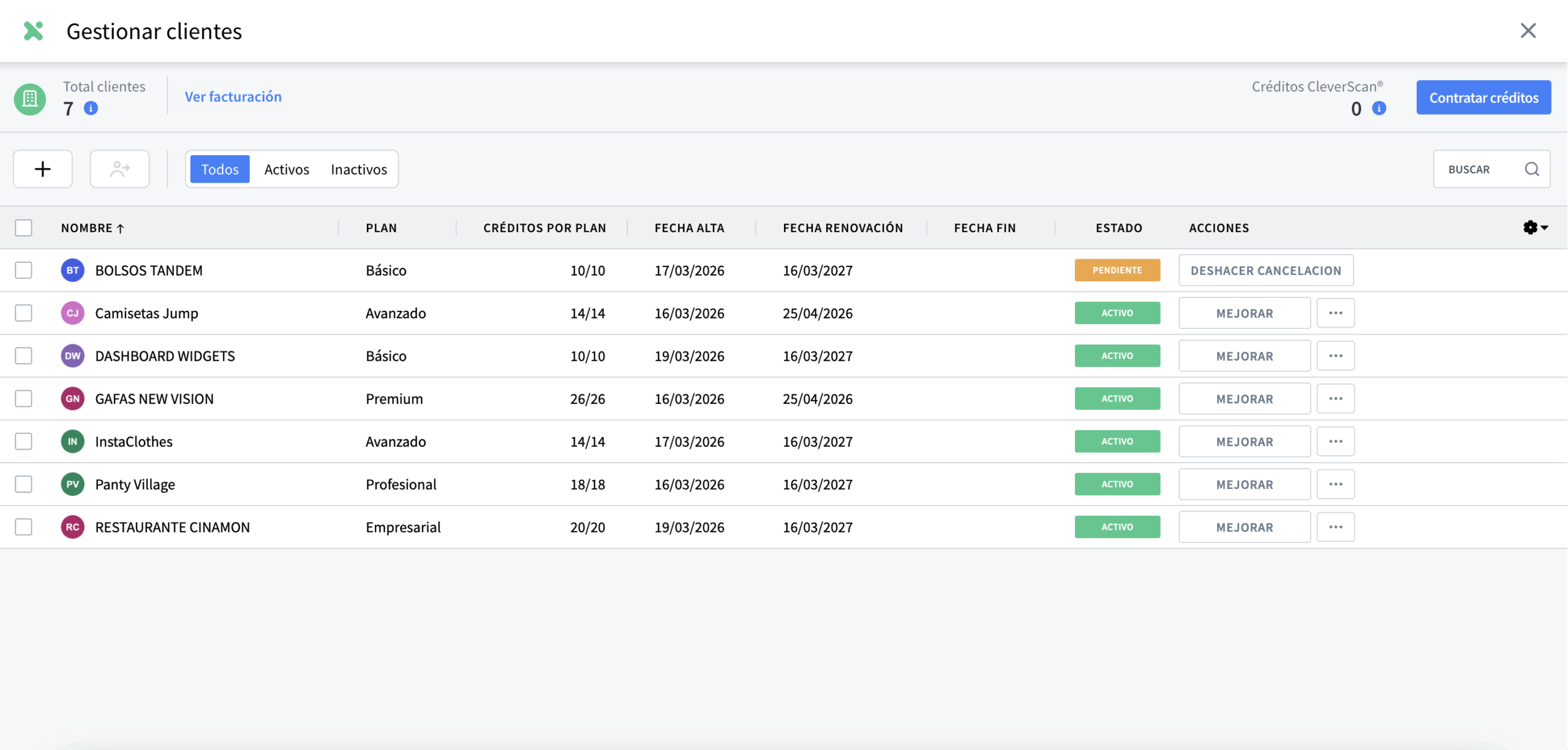
Task: Click info icon next to total clients
Action: click(x=91, y=108)
